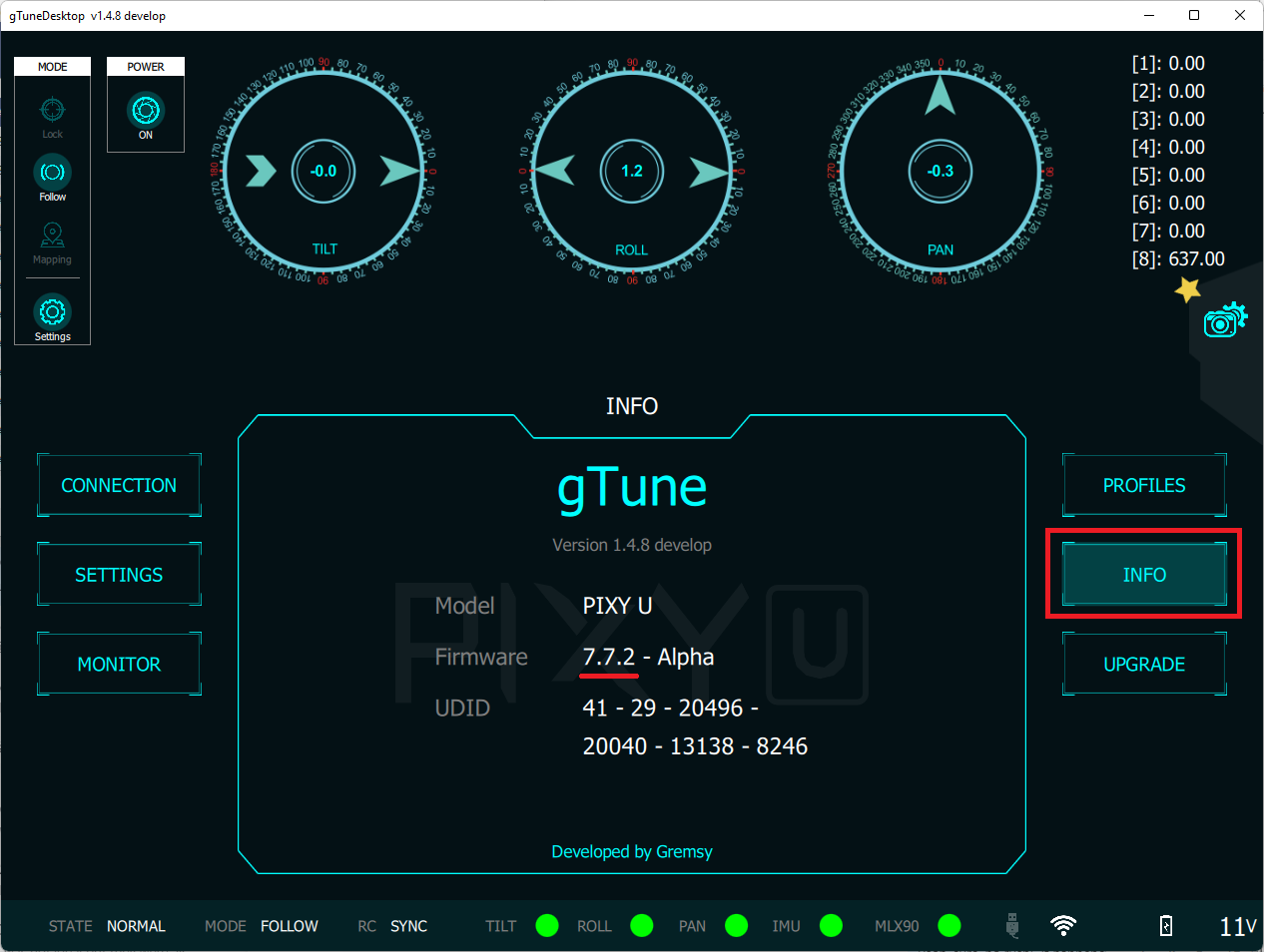This screenshot has width=1264, height=952.
Task: Click the USB connection status icon
Action: tap(1012, 926)
